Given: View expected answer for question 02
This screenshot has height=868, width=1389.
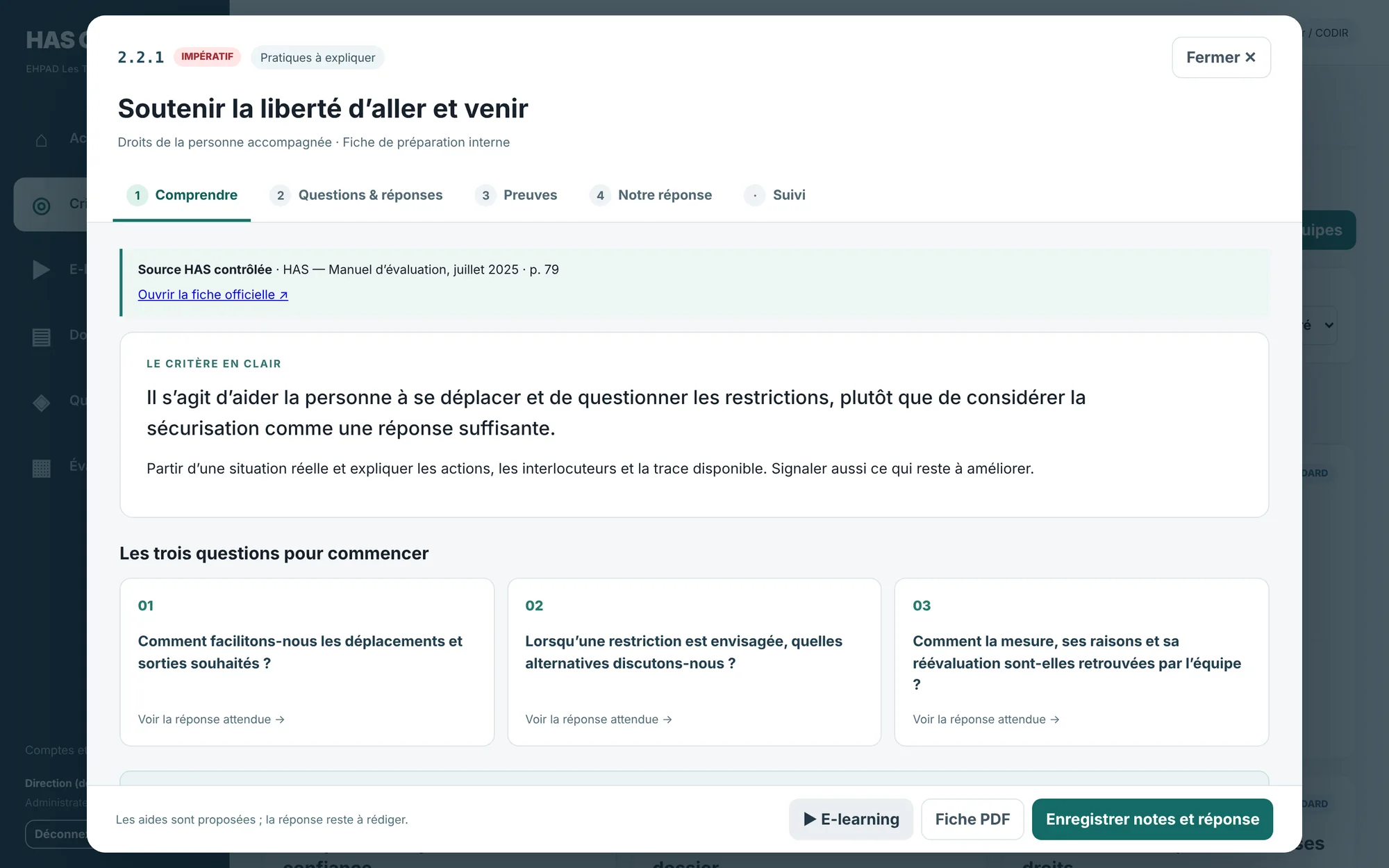Looking at the screenshot, I should coord(599,719).
